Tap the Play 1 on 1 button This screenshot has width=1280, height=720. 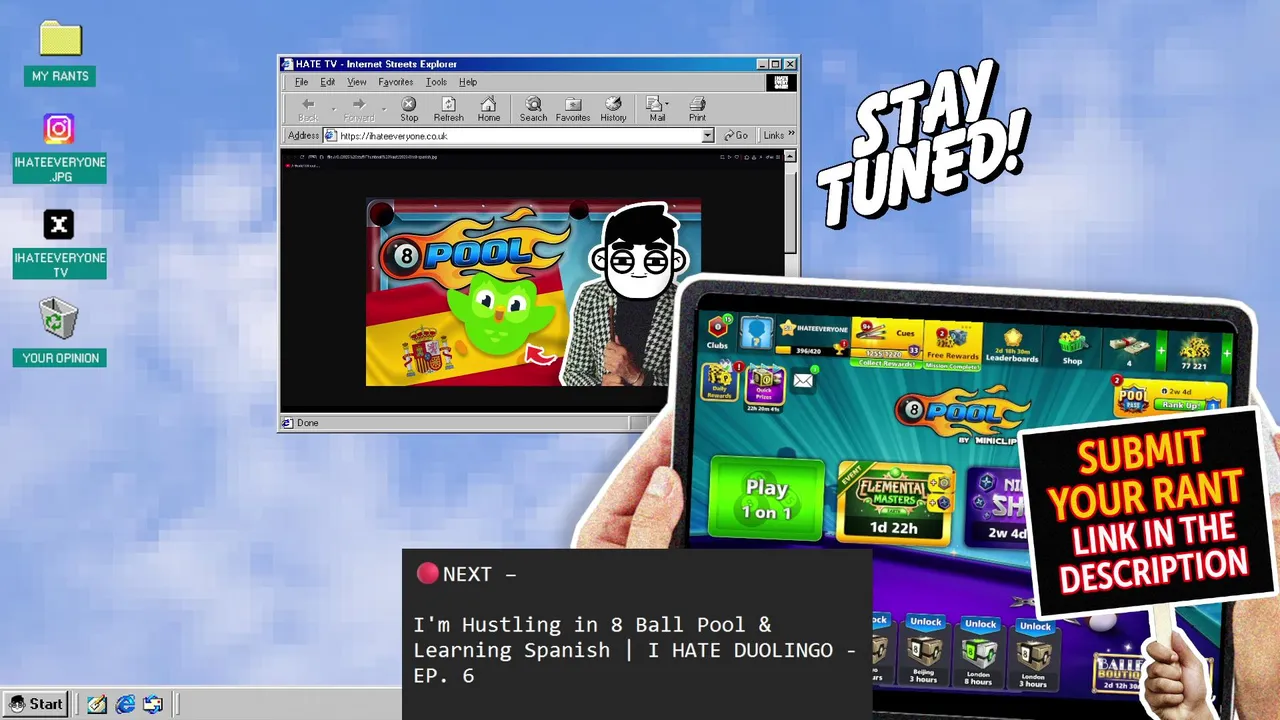click(x=767, y=499)
